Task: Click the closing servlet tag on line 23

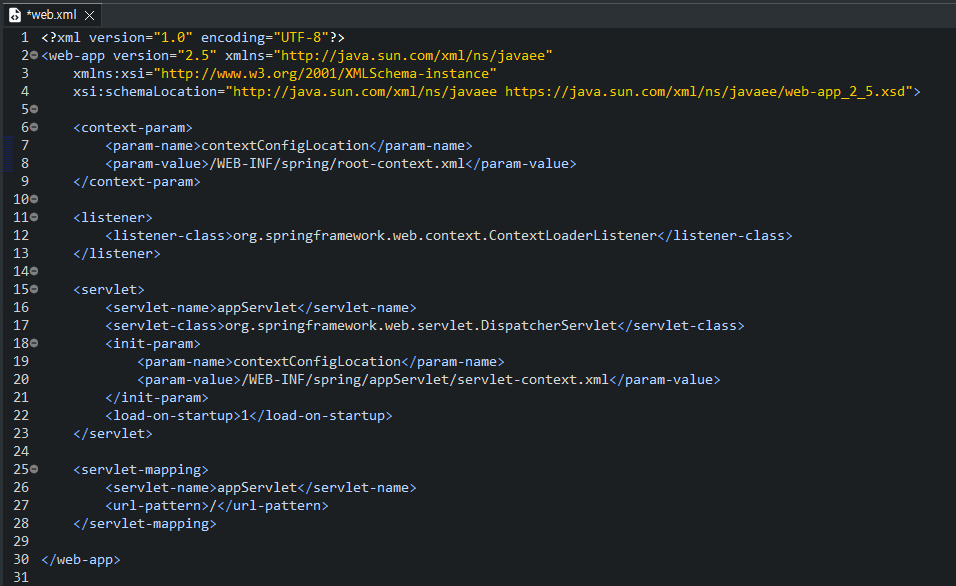Action: (113, 434)
